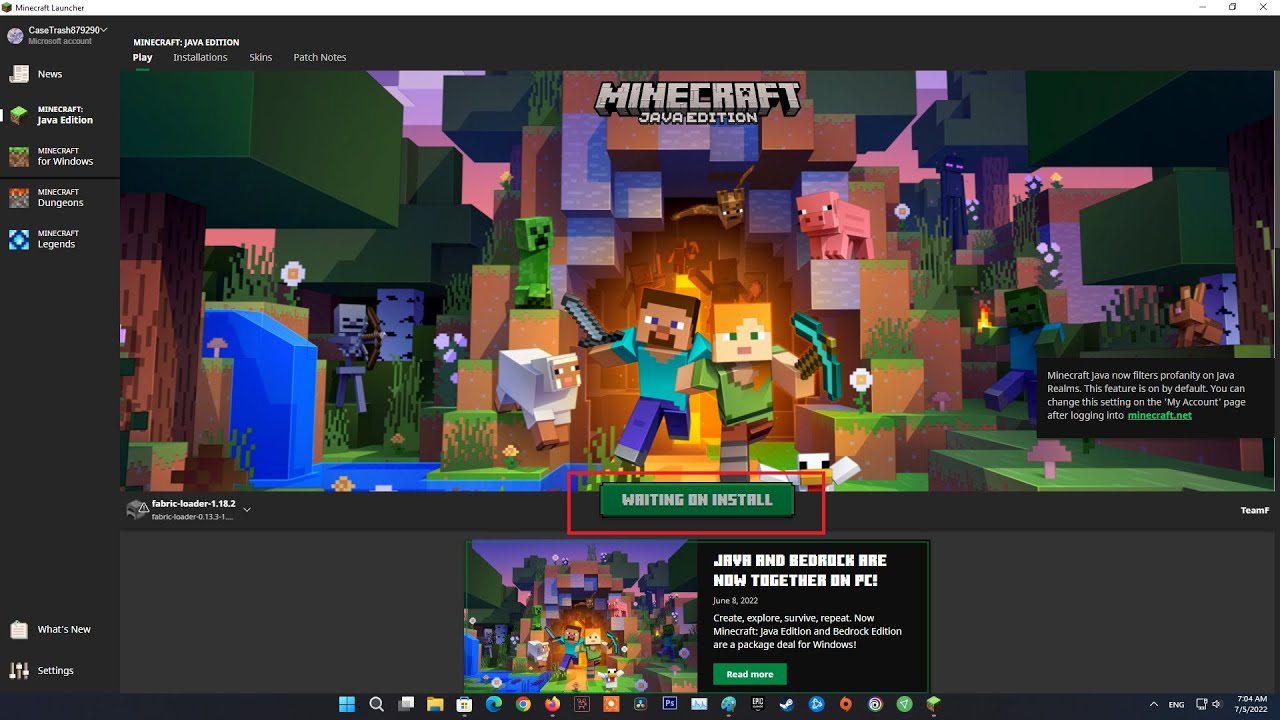Click the fabric-loader installation furnace icon
The width and height of the screenshot is (1280, 720).
(x=137, y=510)
